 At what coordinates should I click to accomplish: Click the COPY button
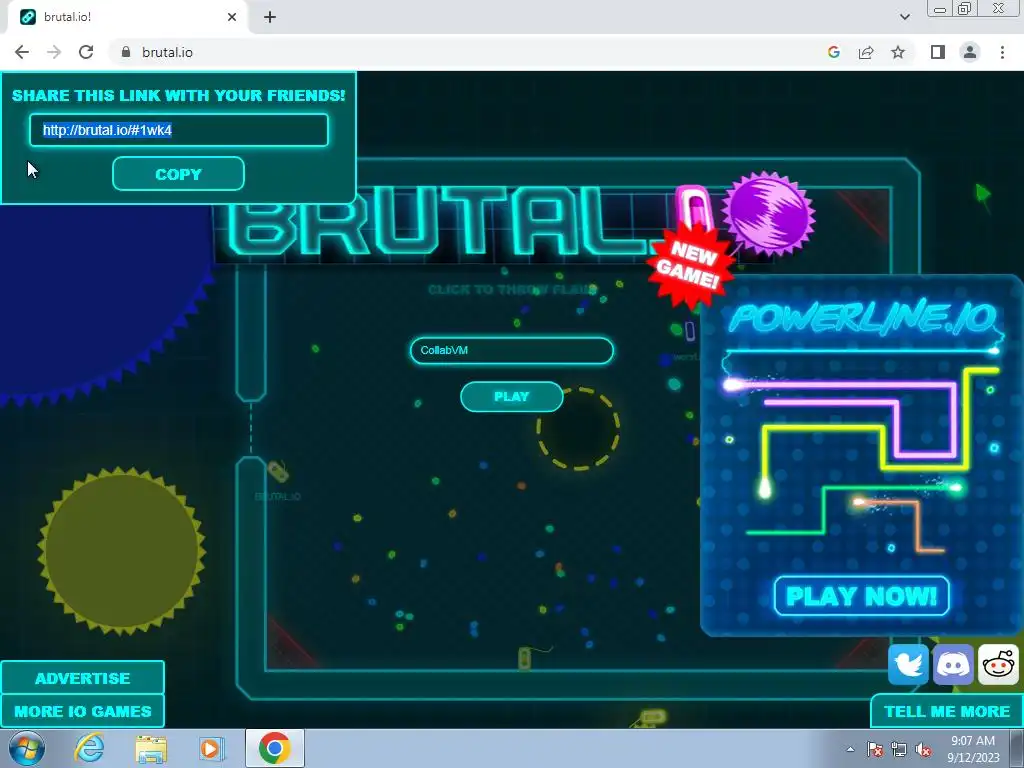[178, 174]
